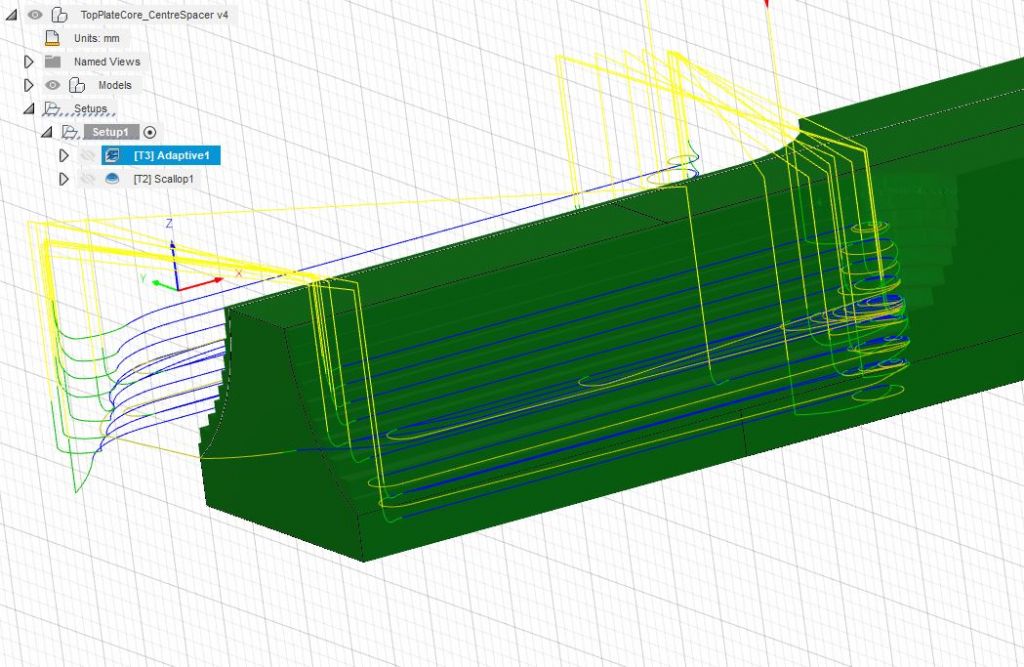Collapse the Setups node
The height and width of the screenshot is (667, 1024).
point(29,108)
